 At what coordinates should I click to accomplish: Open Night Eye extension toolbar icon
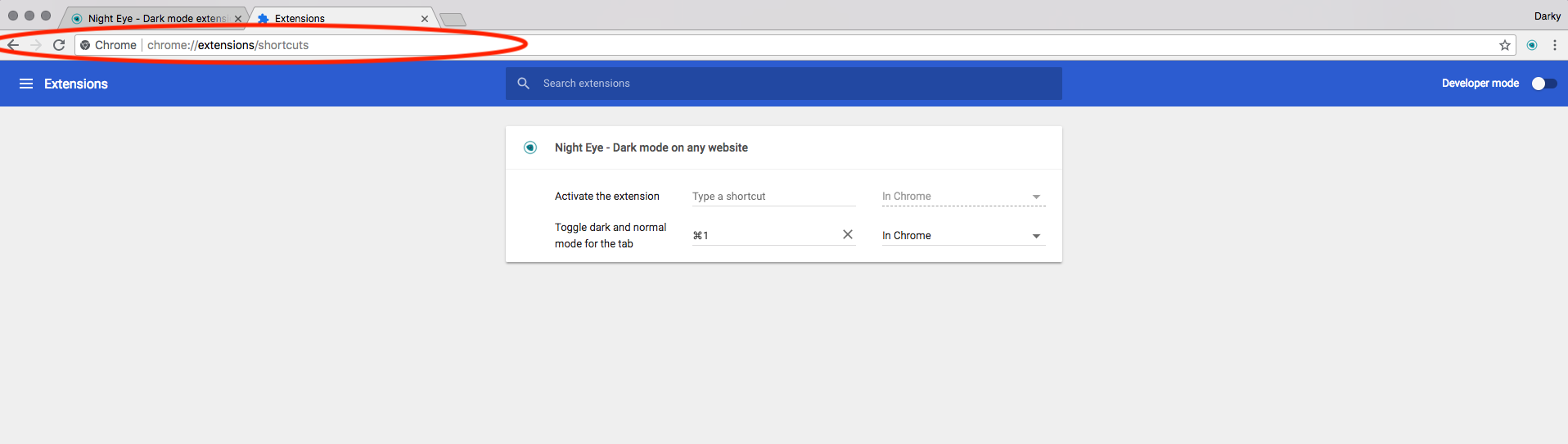pyautogui.click(x=1532, y=45)
